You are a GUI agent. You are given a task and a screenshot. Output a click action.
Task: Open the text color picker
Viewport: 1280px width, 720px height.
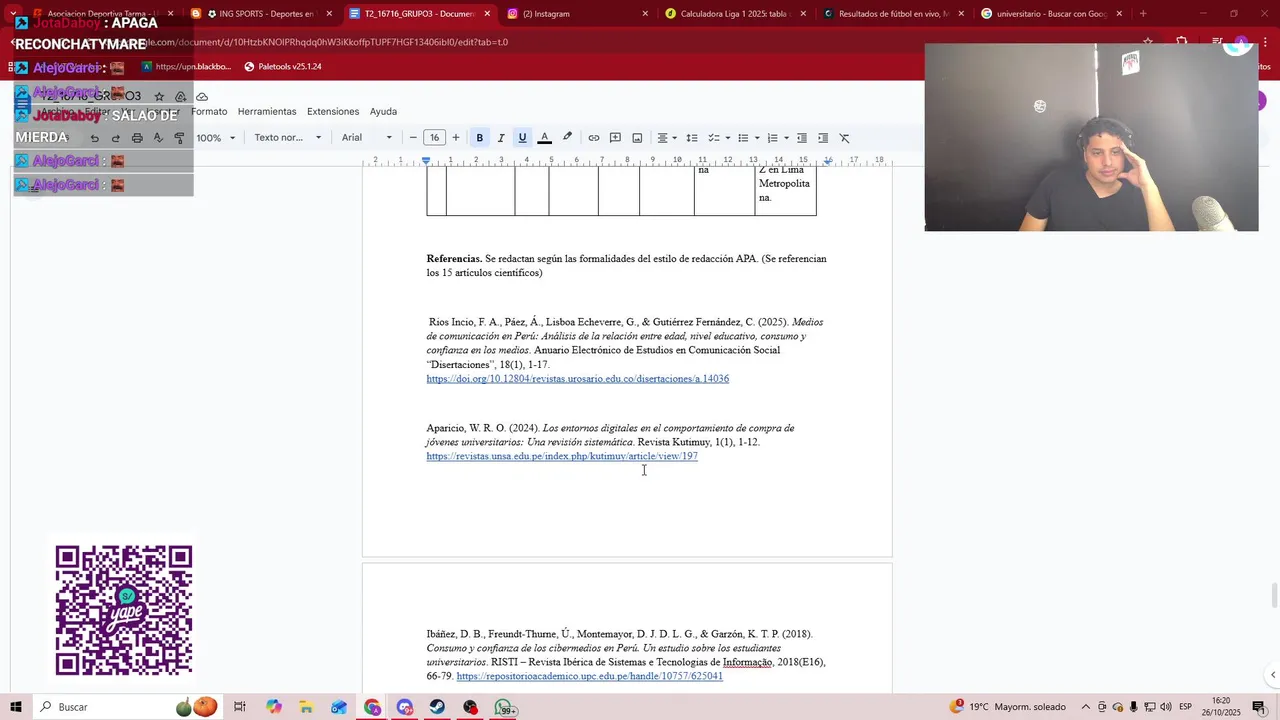pyautogui.click(x=544, y=138)
